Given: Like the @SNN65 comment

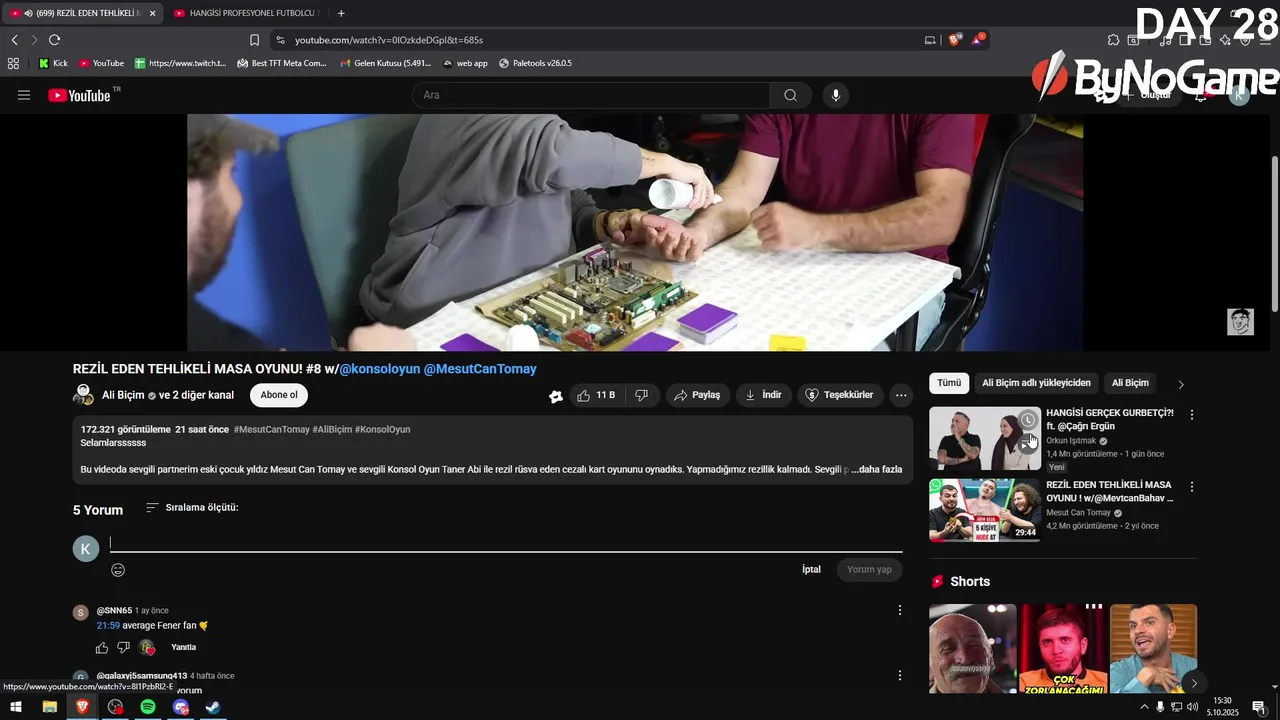Looking at the screenshot, I should pyautogui.click(x=102, y=647).
